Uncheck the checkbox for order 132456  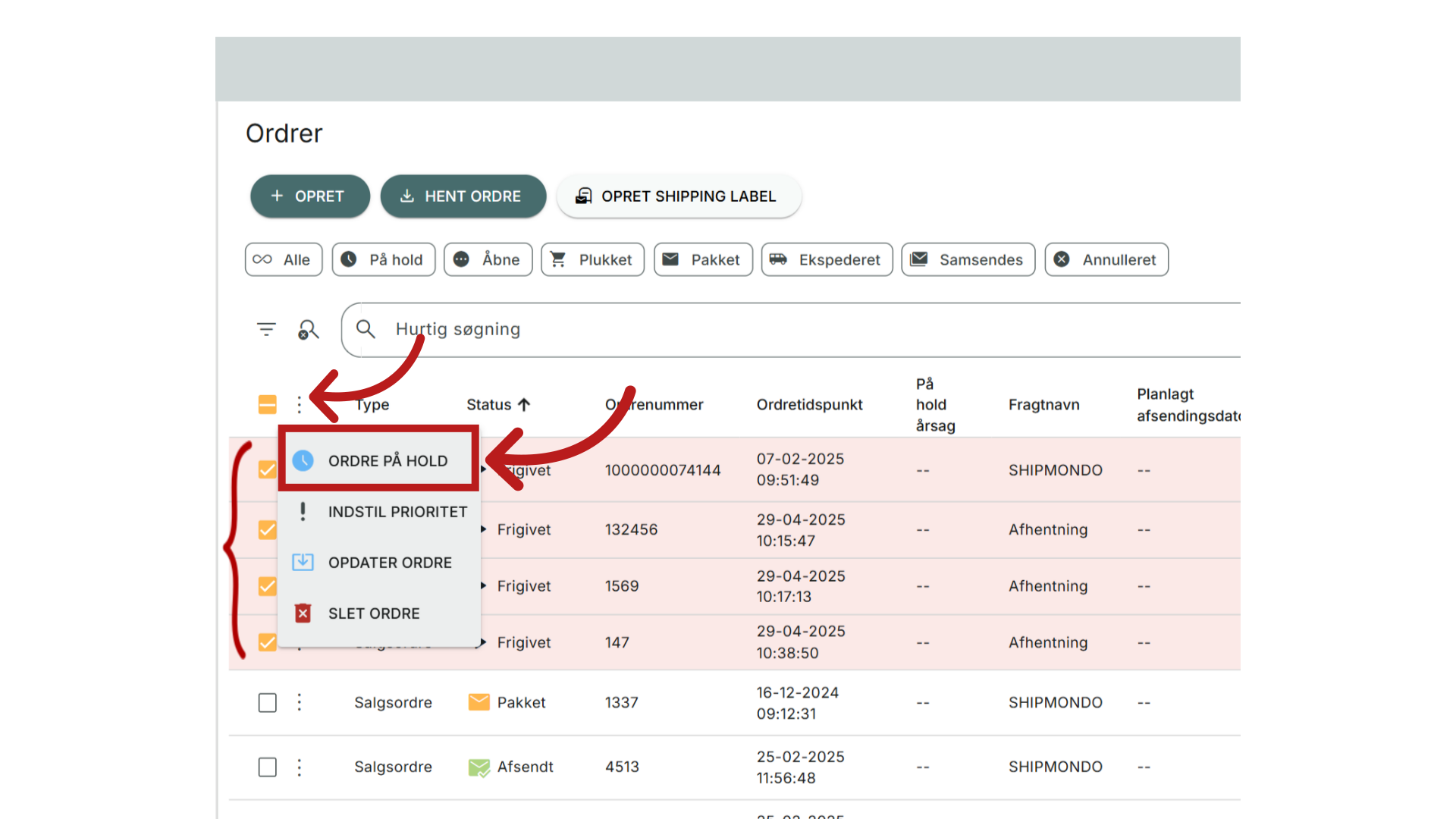[267, 529]
